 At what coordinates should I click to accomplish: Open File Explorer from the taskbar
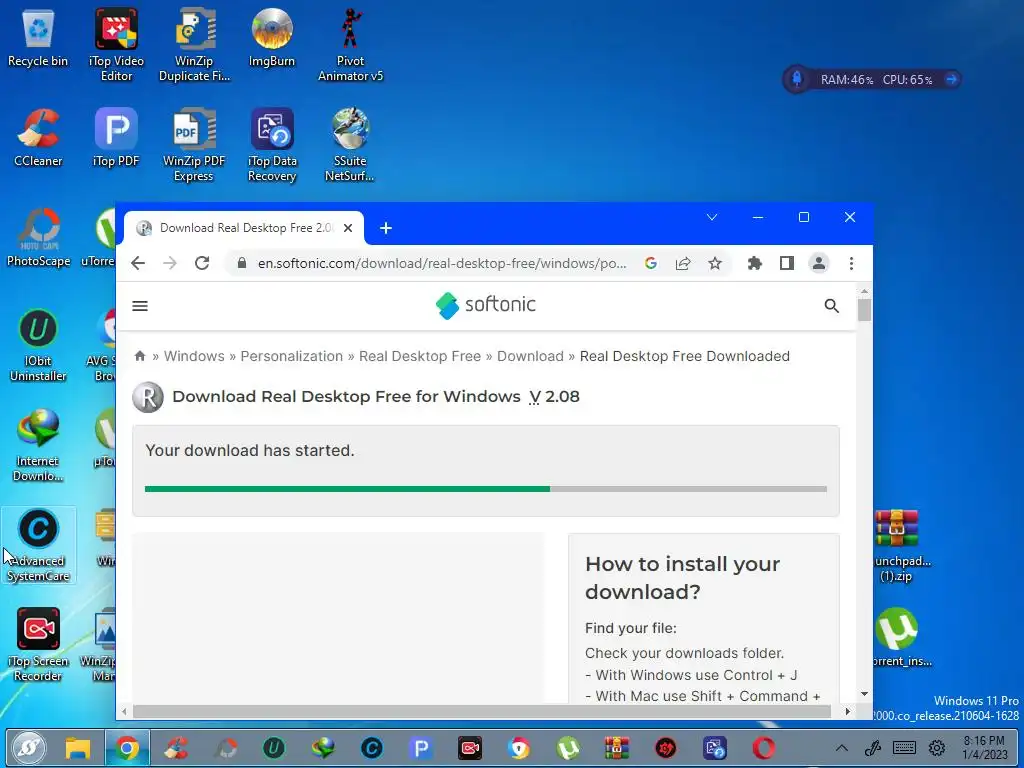click(78, 748)
